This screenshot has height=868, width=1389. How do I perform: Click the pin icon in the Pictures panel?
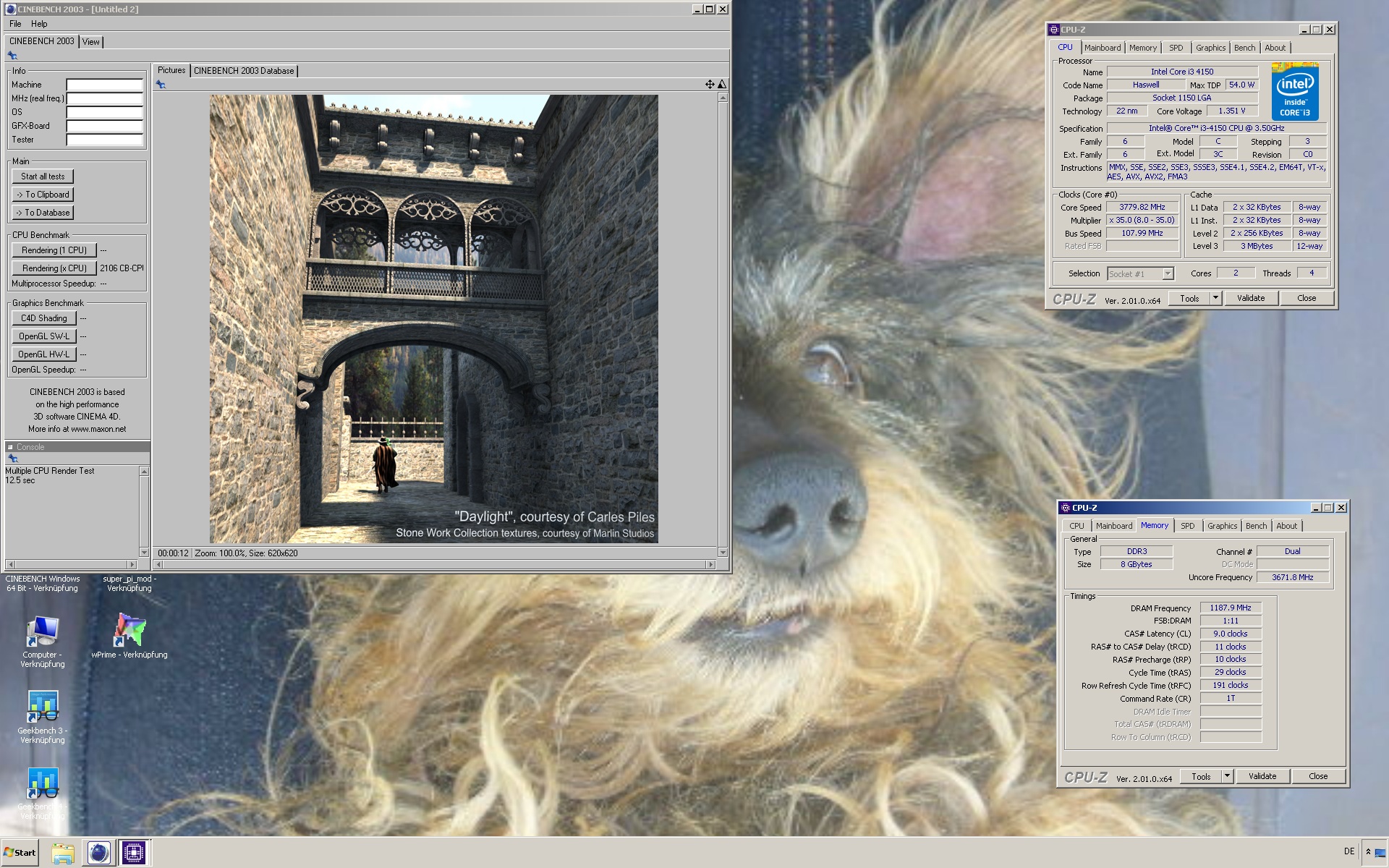(161, 85)
